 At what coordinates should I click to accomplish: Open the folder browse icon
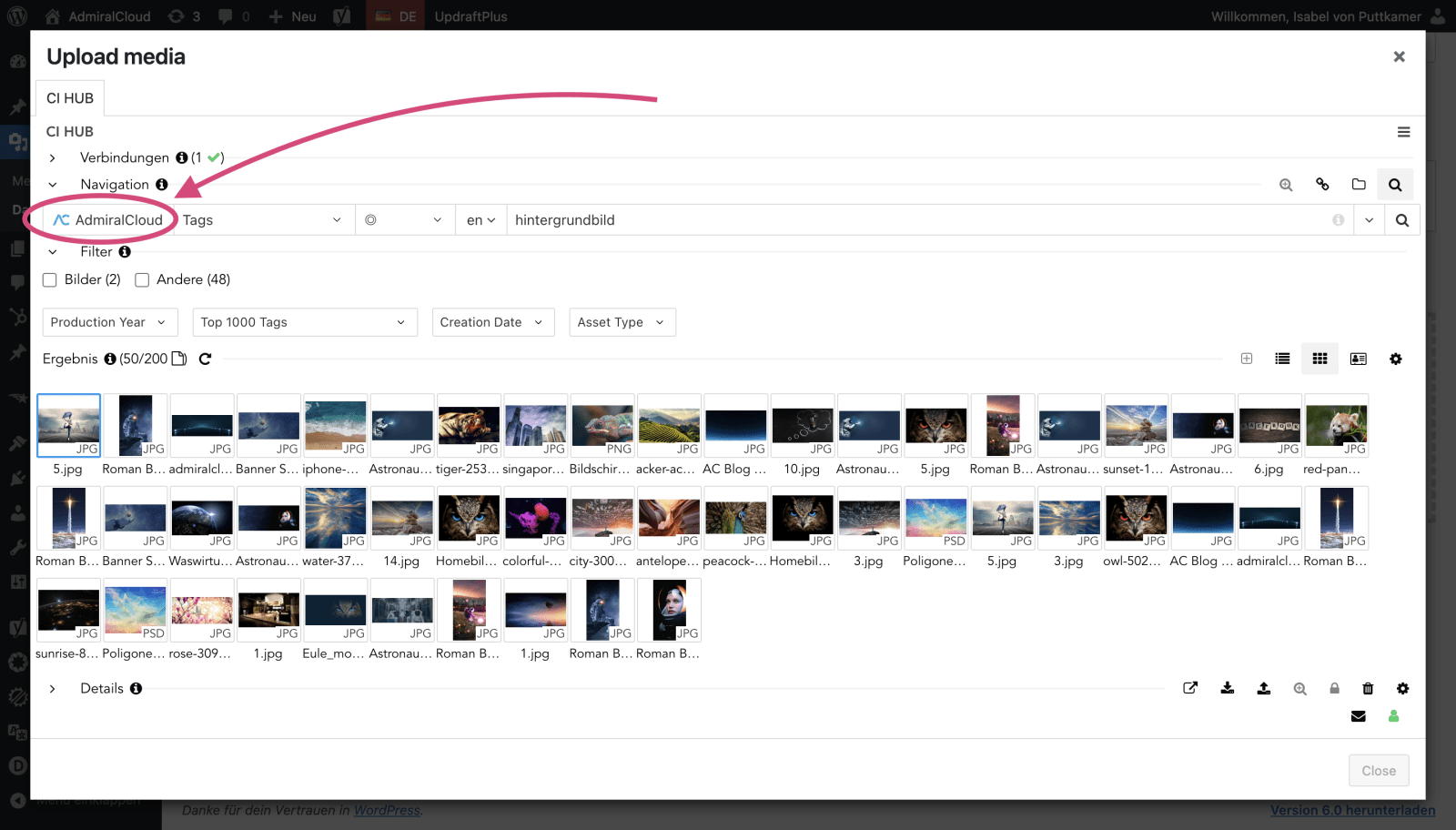click(1359, 185)
